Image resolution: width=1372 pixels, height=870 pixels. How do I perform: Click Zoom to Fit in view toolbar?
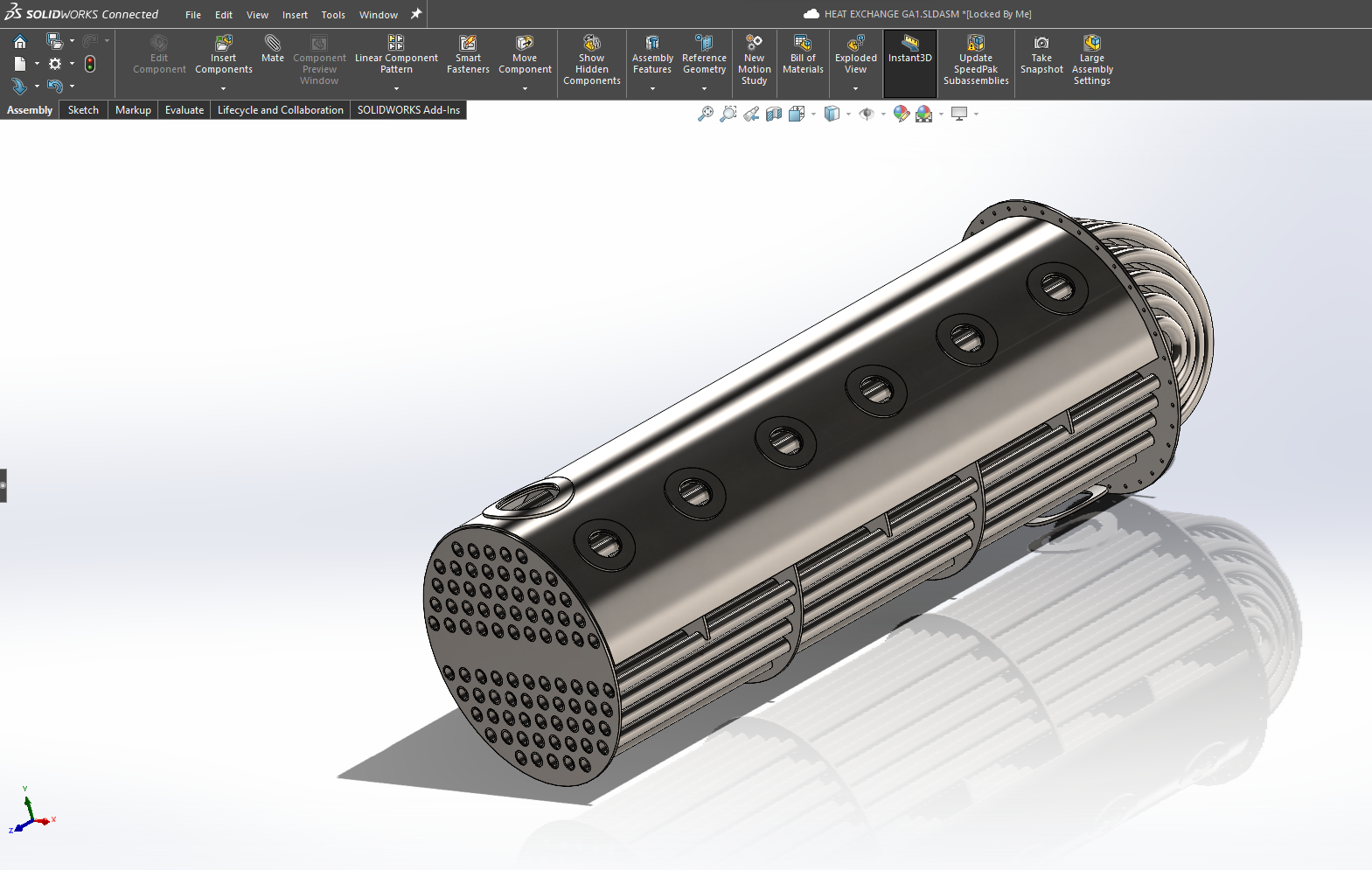click(706, 114)
